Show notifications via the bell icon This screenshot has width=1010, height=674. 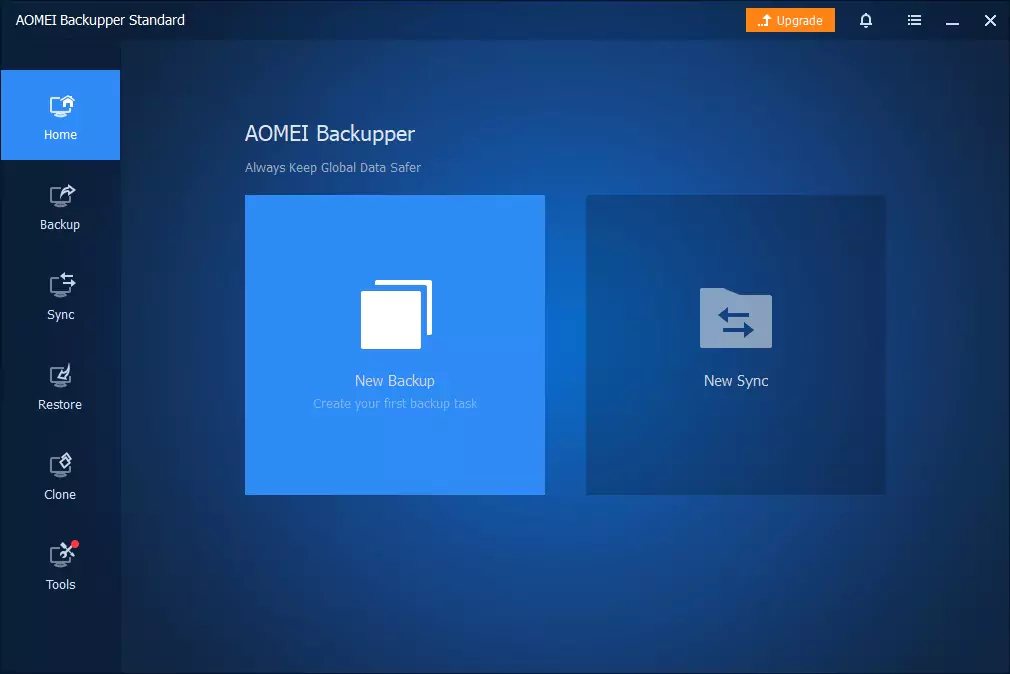866,21
